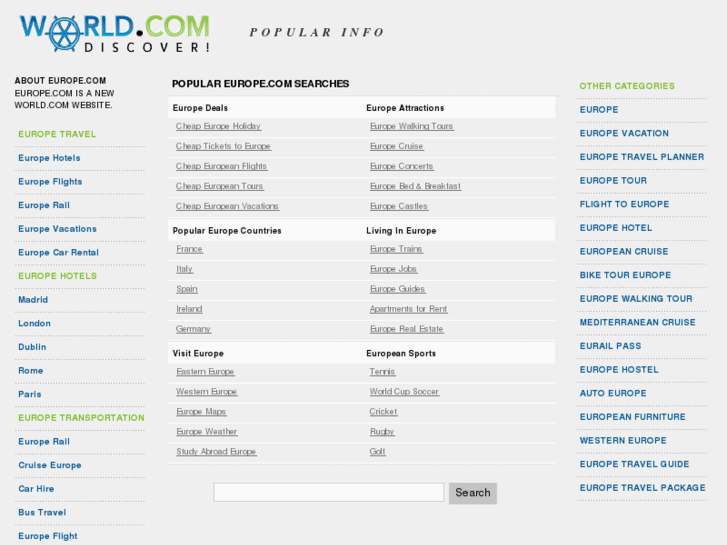Viewport: 727px width, 545px height.
Task: Open the Study Abroad Europe link
Action: (x=216, y=452)
